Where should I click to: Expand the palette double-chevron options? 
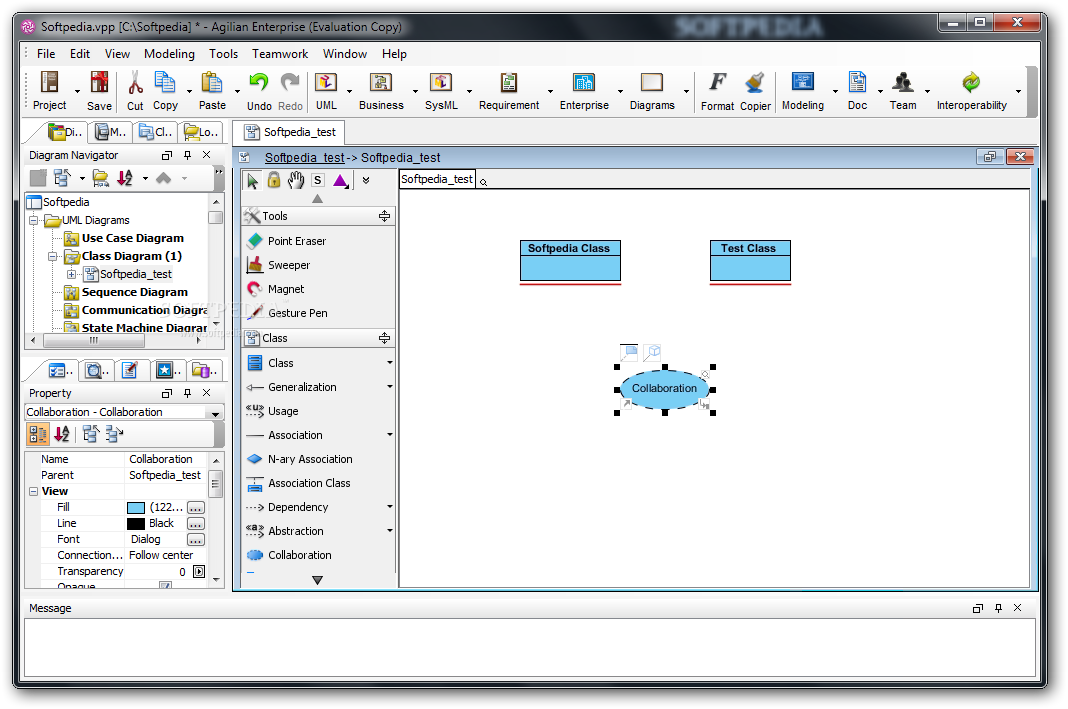pyautogui.click(x=366, y=180)
